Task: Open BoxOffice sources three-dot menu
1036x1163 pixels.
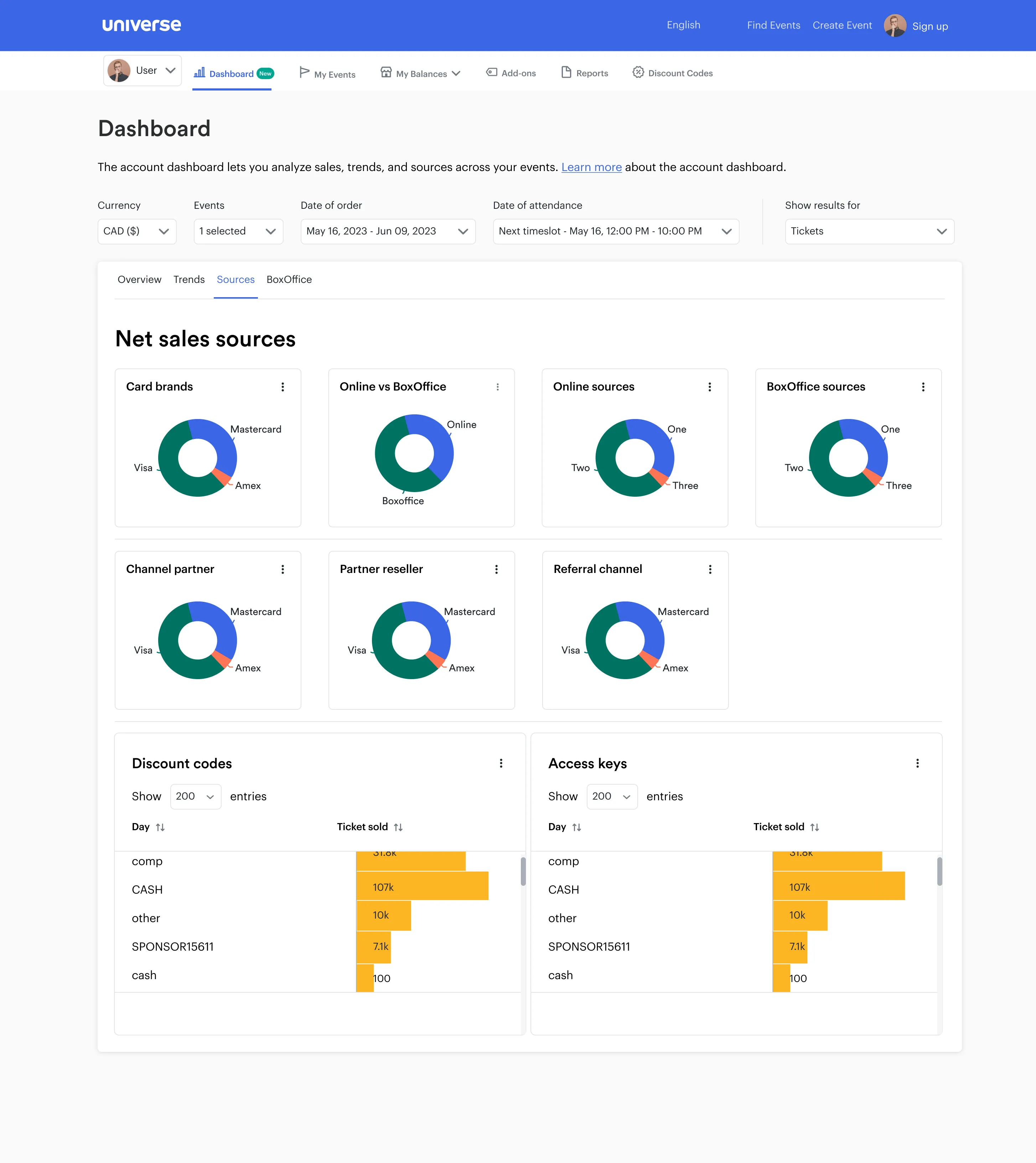Action: [x=923, y=387]
